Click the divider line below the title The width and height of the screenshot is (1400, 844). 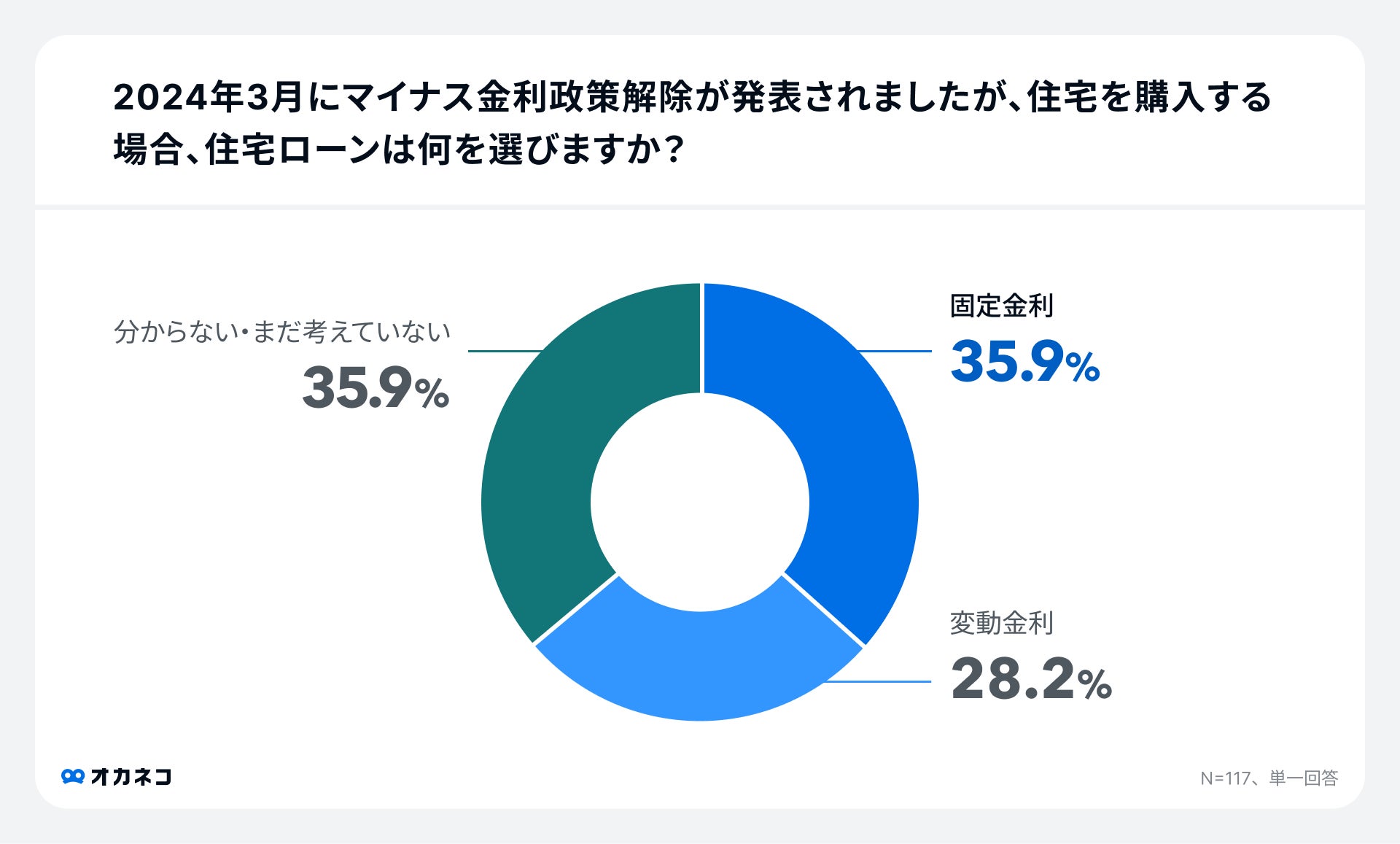pos(700,207)
